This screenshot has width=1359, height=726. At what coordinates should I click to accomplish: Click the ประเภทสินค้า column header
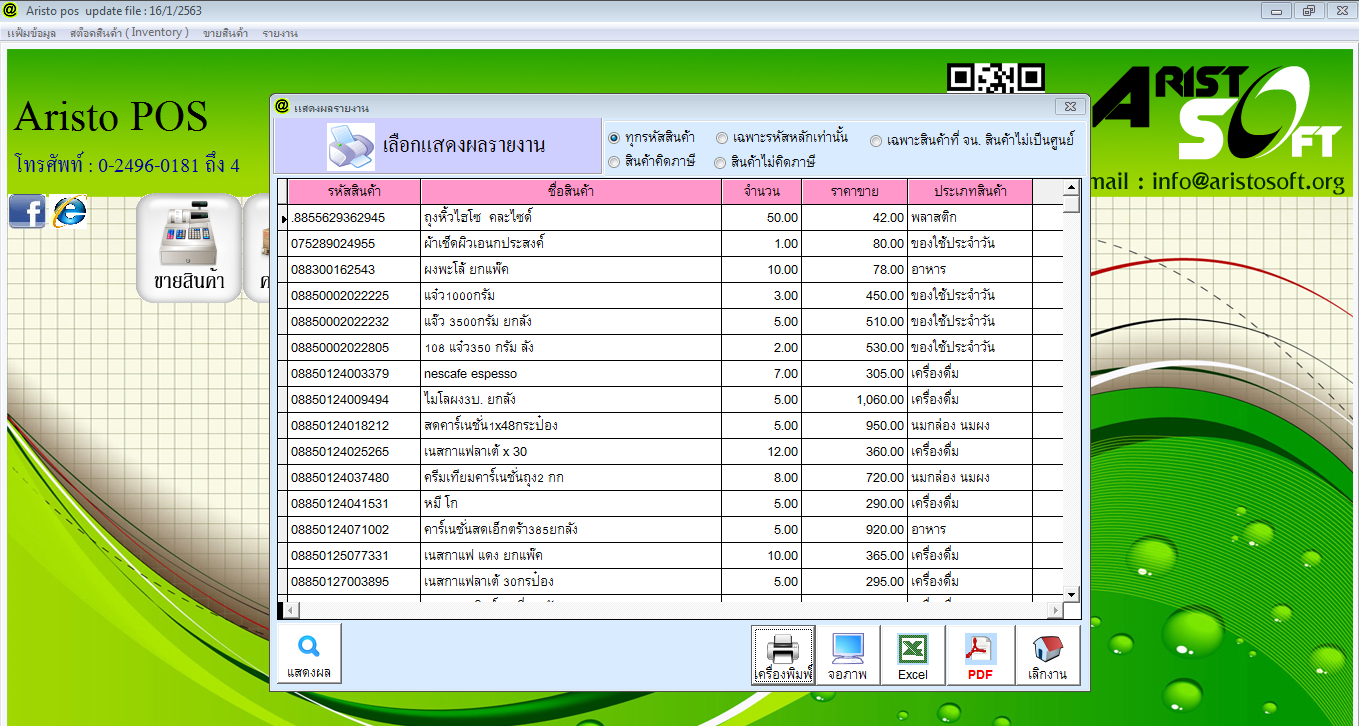tap(970, 191)
